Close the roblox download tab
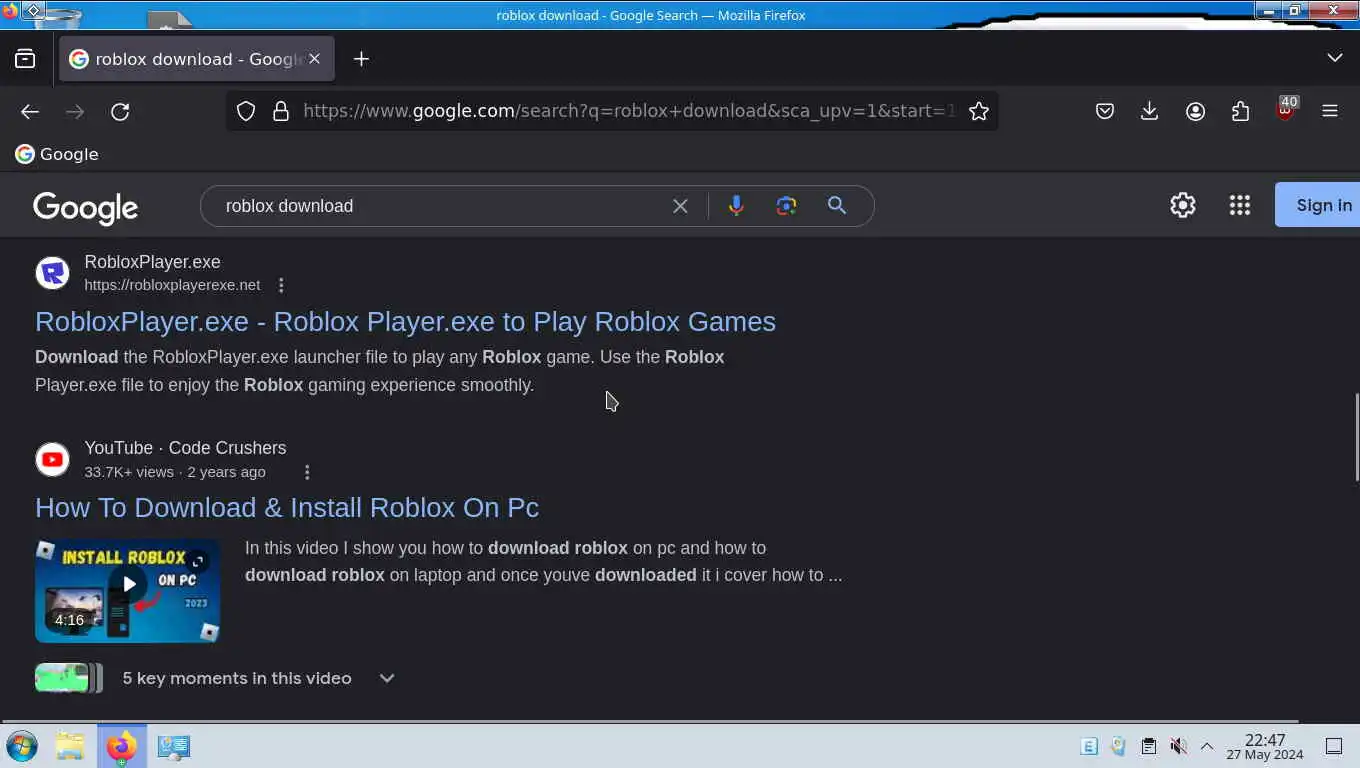Viewport: 1360px width, 768px height. (314, 59)
